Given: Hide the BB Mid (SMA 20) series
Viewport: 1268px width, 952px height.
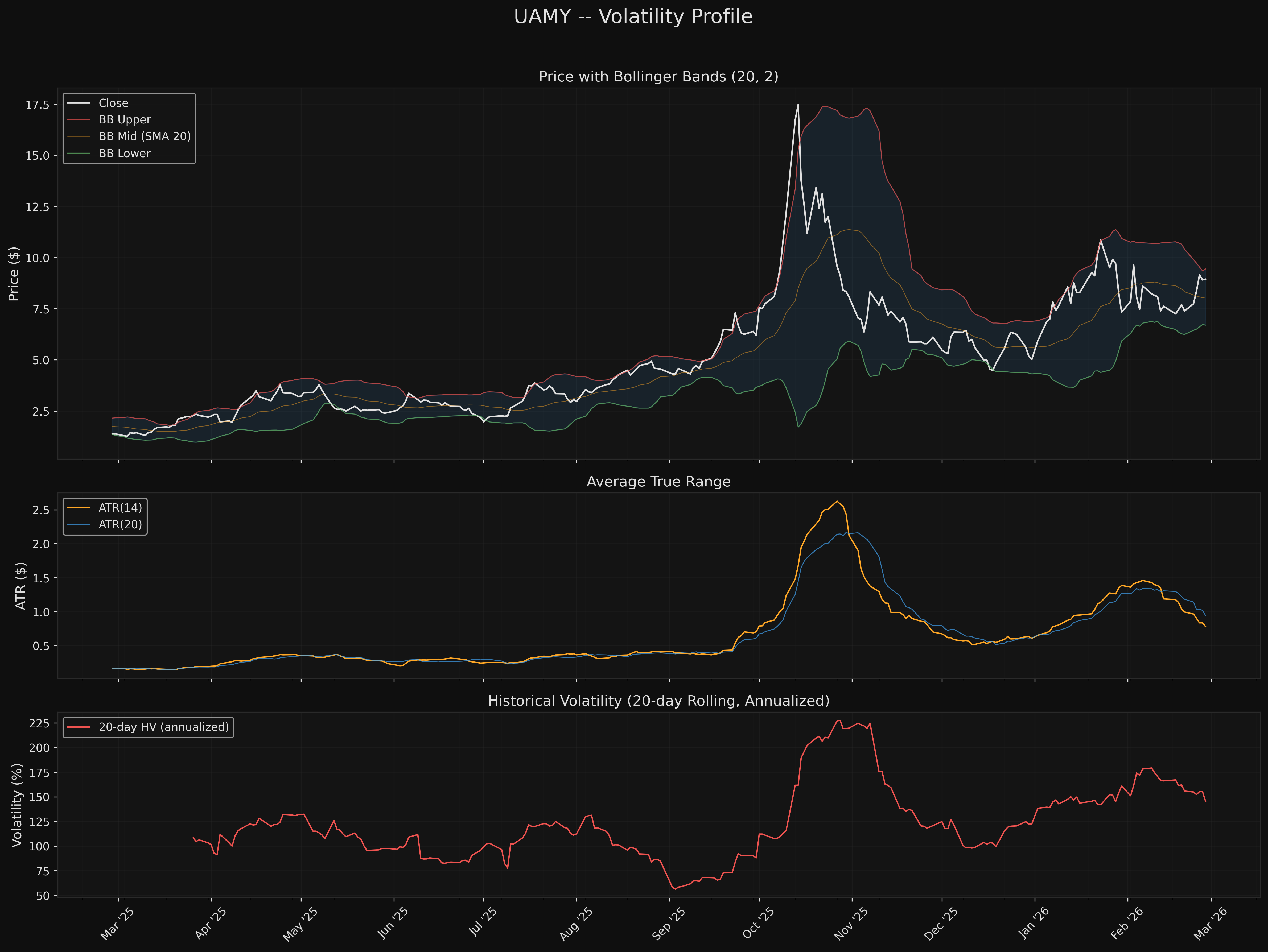Looking at the screenshot, I should [x=144, y=136].
